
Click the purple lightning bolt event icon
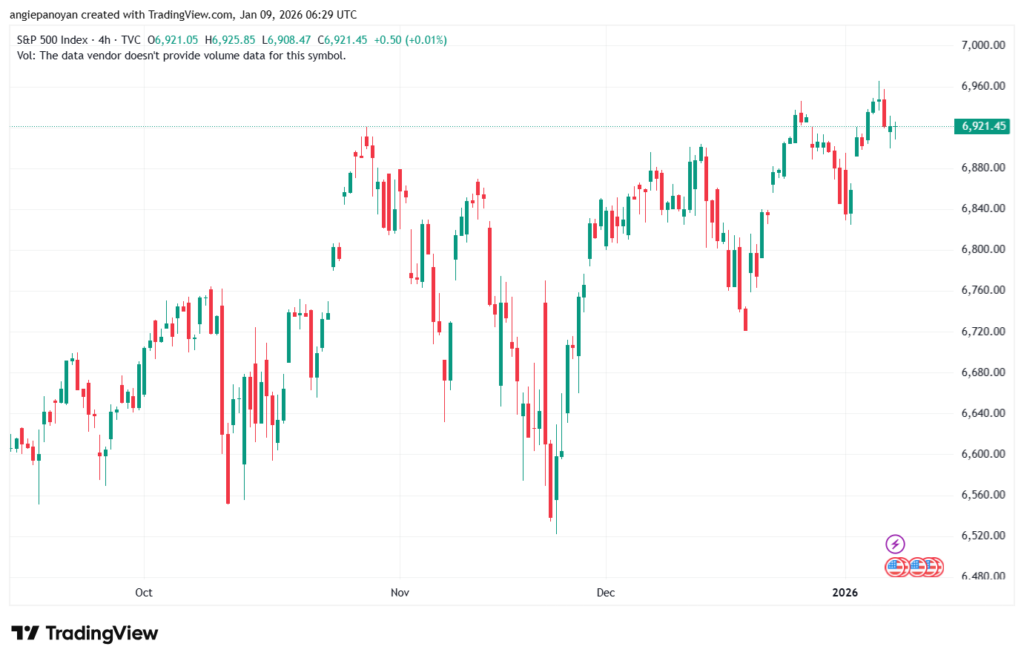click(x=895, y=544)
